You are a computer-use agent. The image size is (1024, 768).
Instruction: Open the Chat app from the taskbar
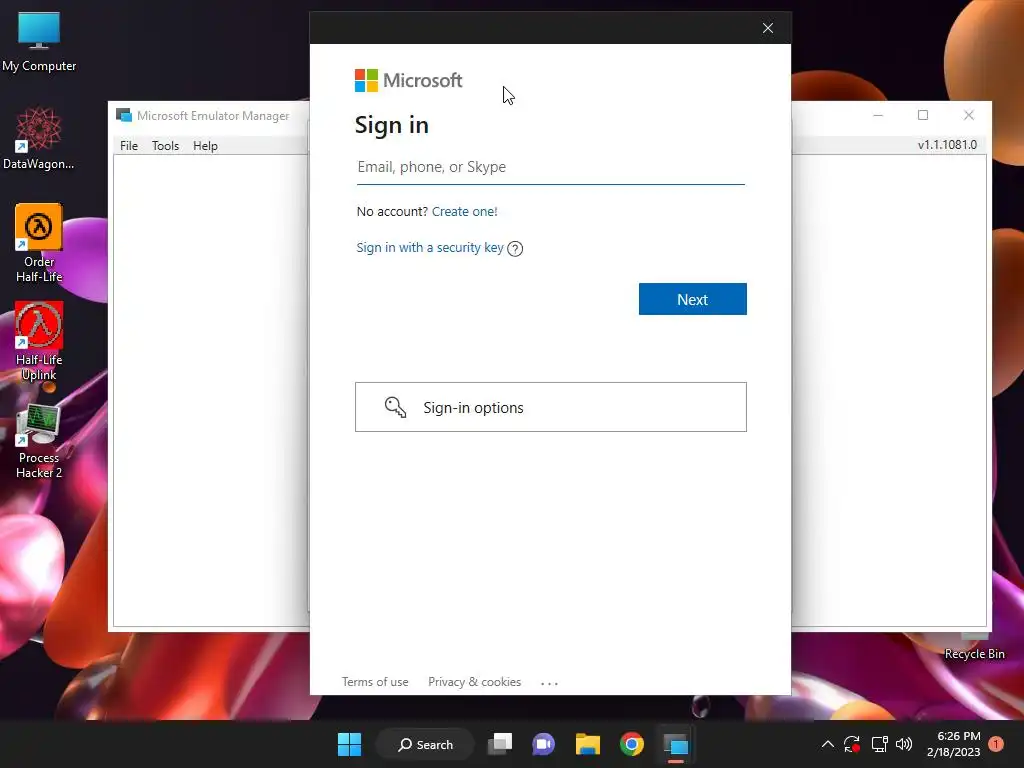click(x=543, y=744)
